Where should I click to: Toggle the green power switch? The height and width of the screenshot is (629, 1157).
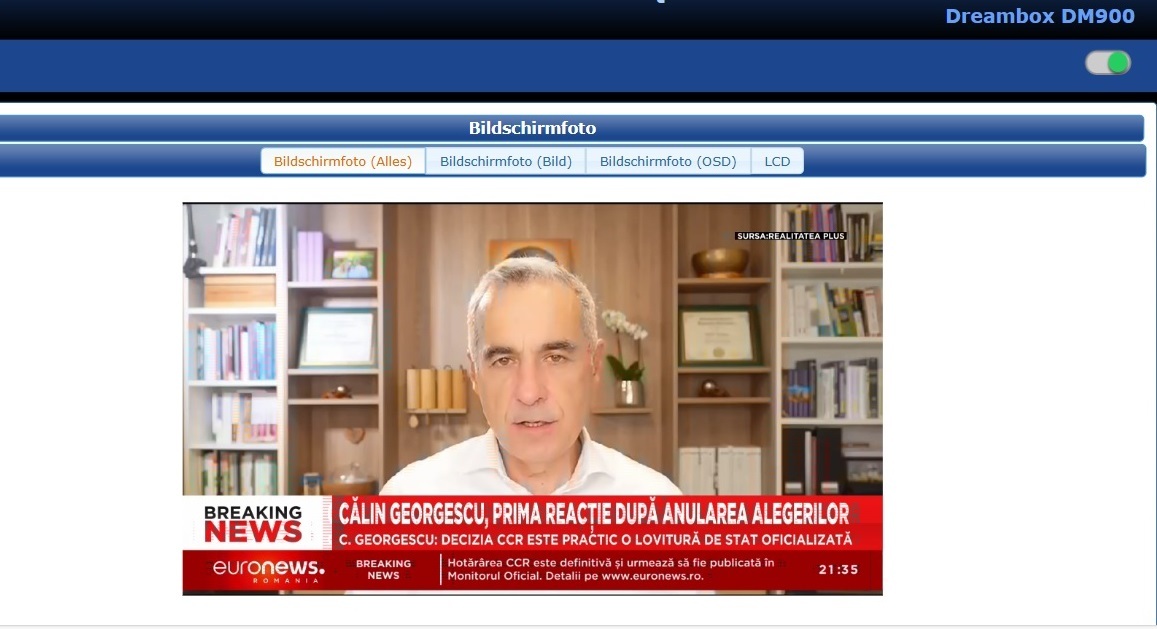click(x=1108, y=63)
